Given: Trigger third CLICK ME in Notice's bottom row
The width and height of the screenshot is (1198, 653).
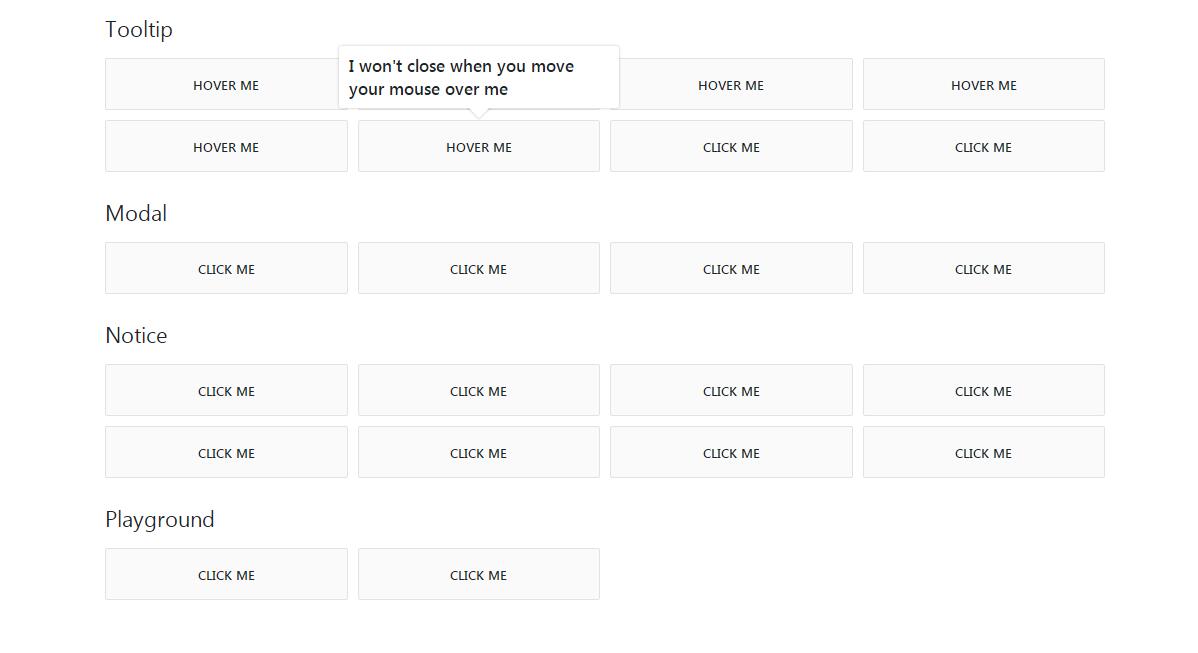Looking at the screenshot, I should coord(731,453).
